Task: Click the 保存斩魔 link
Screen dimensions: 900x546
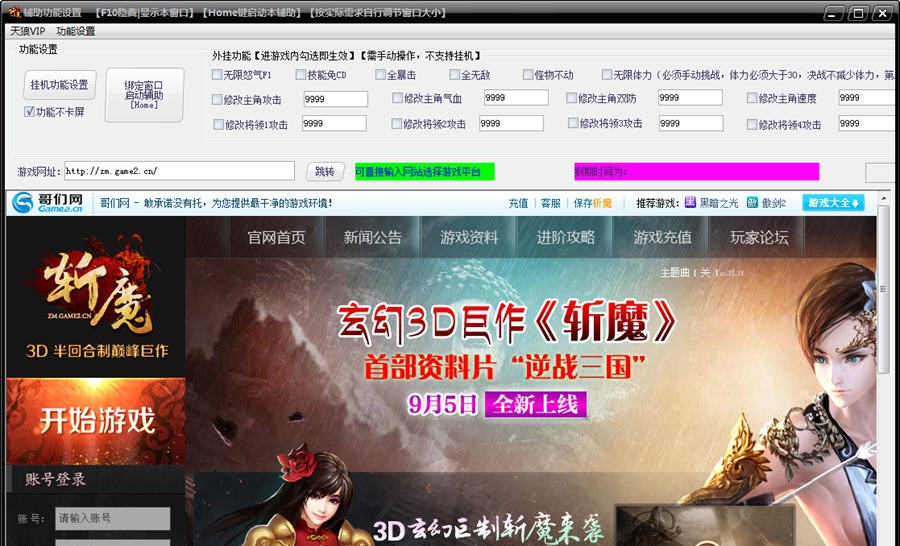Action: (x=593, y=203)
